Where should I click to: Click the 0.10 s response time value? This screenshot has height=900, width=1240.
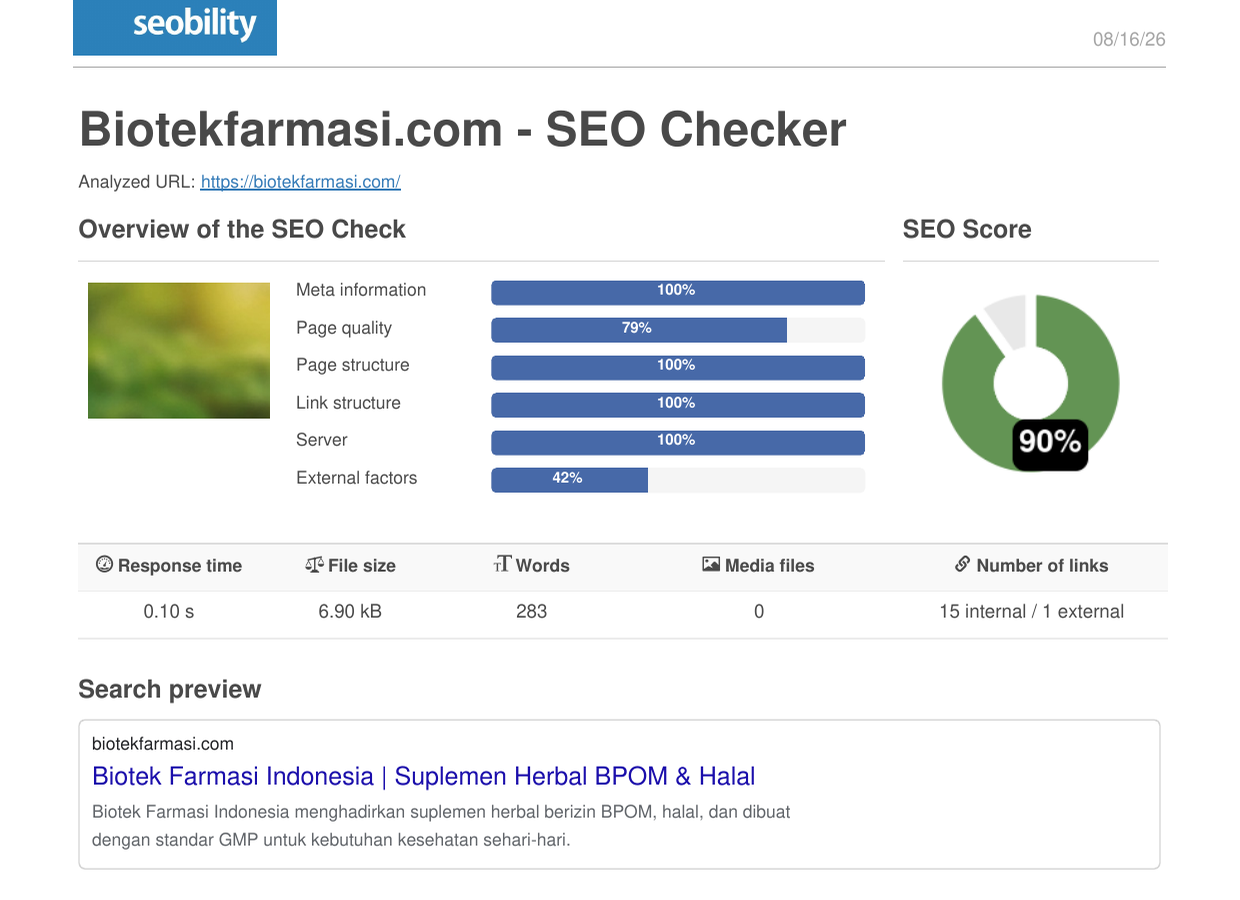point(169,611)
